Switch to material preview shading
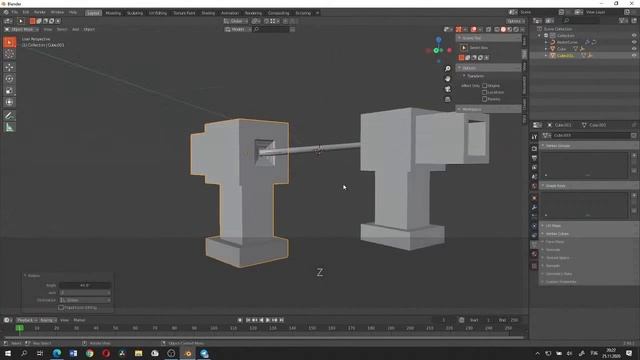Image resolution: width=640 pixels, height=360 pixels. [509, 29]
